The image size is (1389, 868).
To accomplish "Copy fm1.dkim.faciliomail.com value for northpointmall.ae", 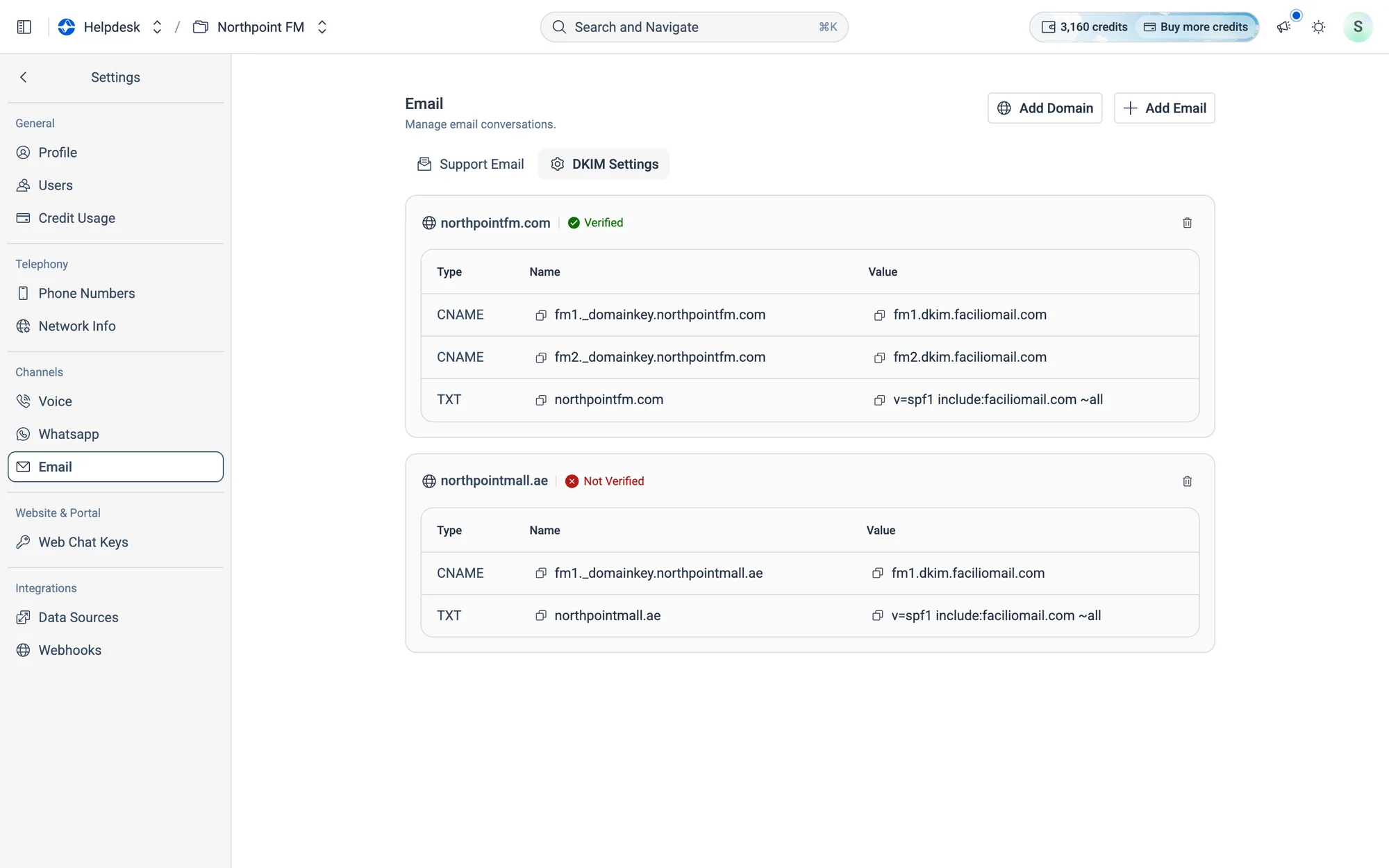I will point(877,574).
